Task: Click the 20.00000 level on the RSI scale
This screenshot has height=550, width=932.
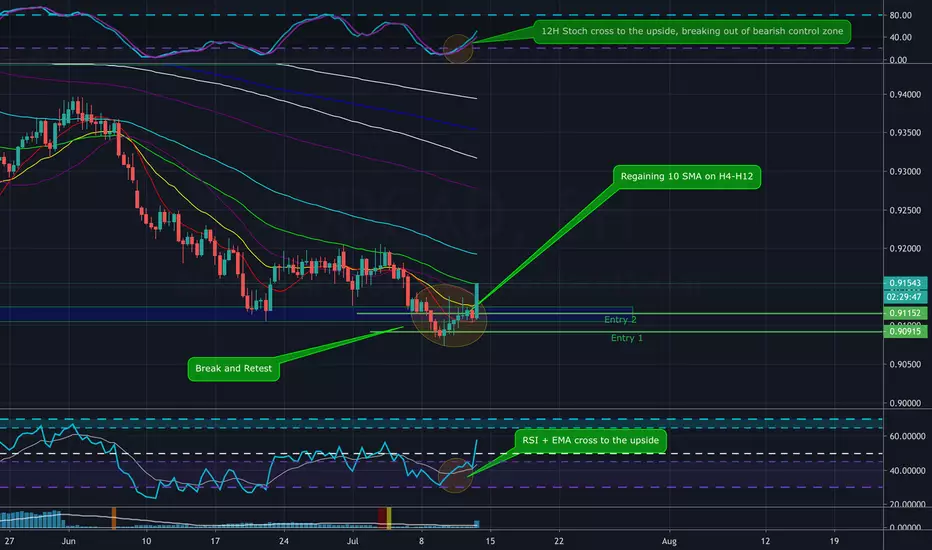Action: (907, 504)
